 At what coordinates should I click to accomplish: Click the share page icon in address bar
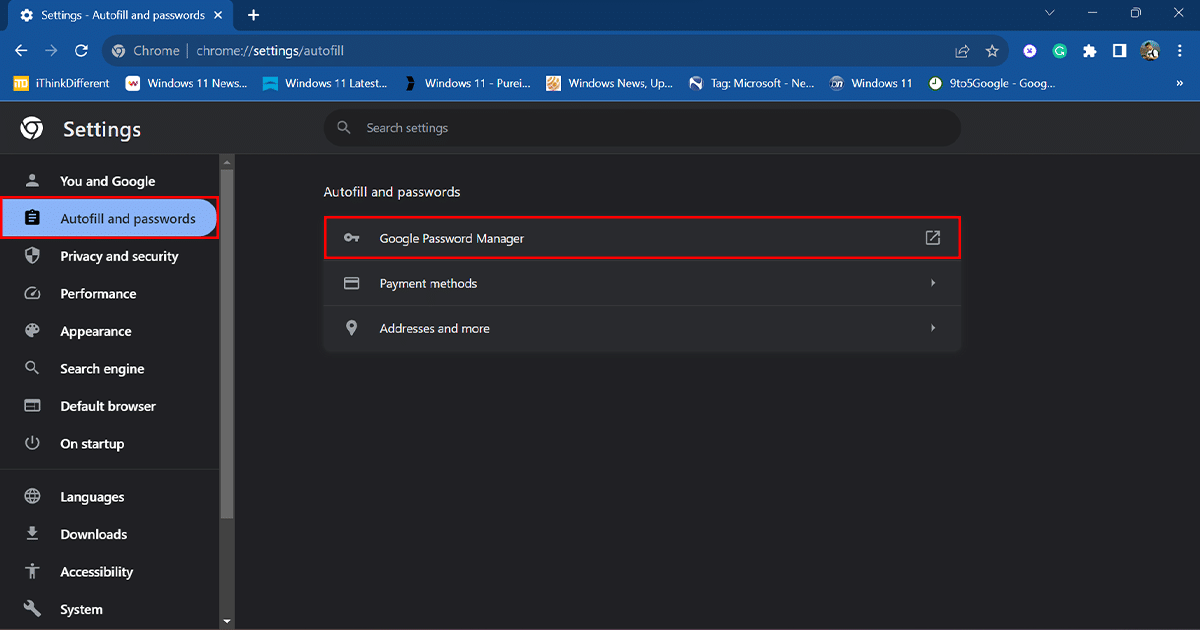962,51
